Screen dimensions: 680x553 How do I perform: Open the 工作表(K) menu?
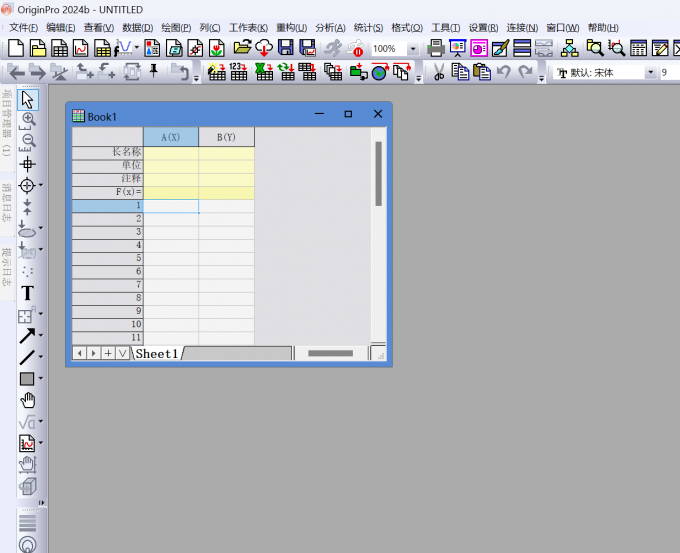[248, 28]
